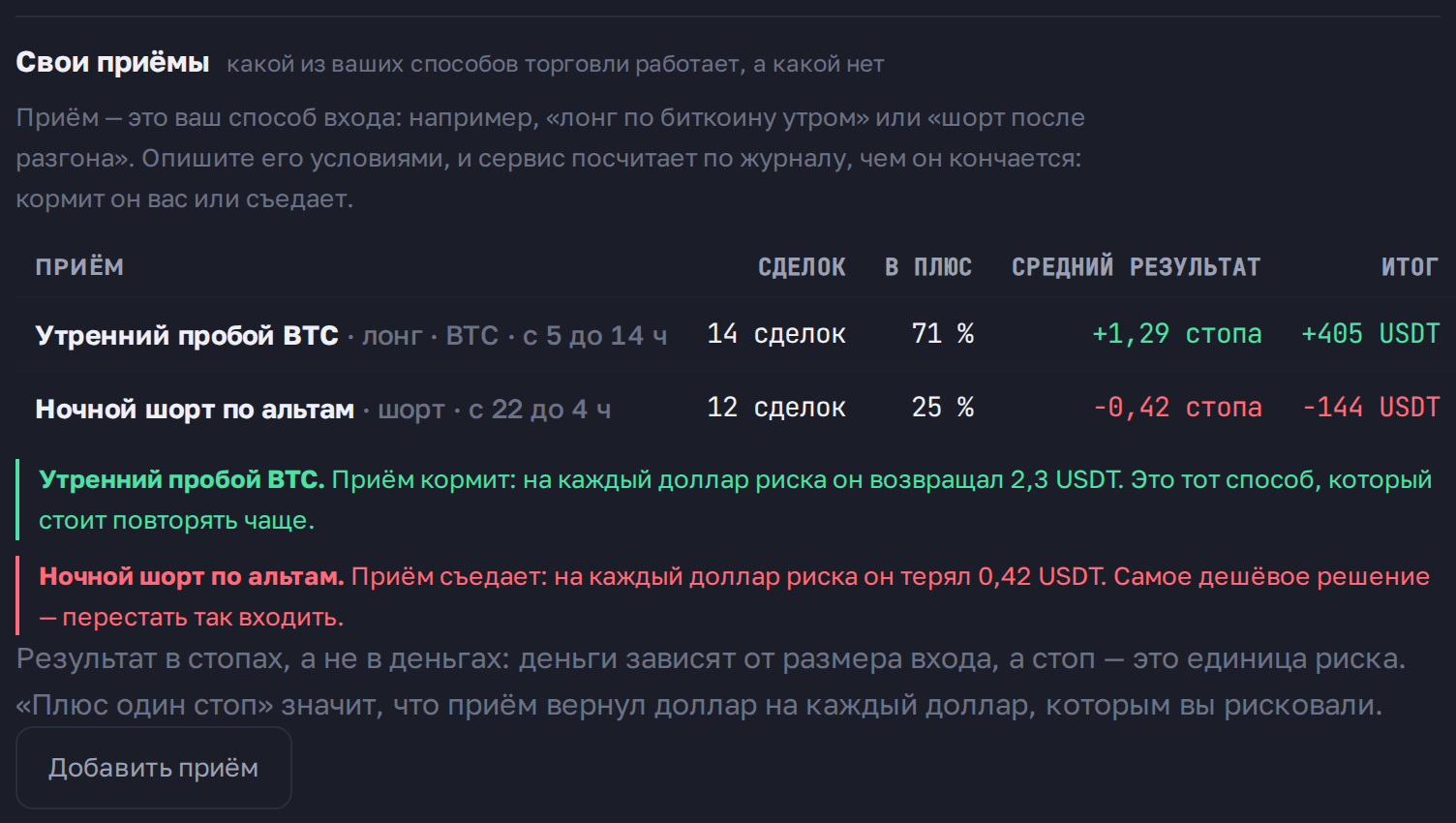Click the +405 USDT total value
The width and height of the screenshot is (1456, 823).
[1370, 334]
